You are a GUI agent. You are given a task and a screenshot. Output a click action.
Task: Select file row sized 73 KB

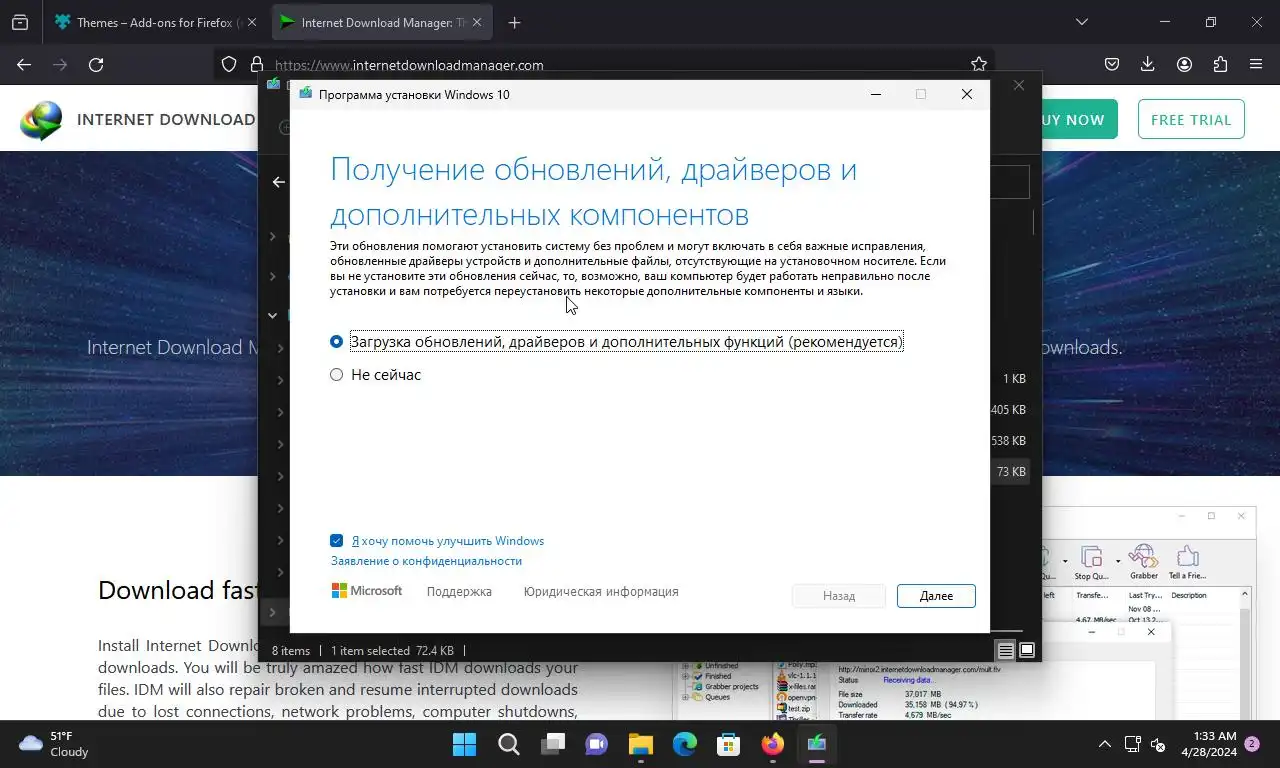point(1010,472)
